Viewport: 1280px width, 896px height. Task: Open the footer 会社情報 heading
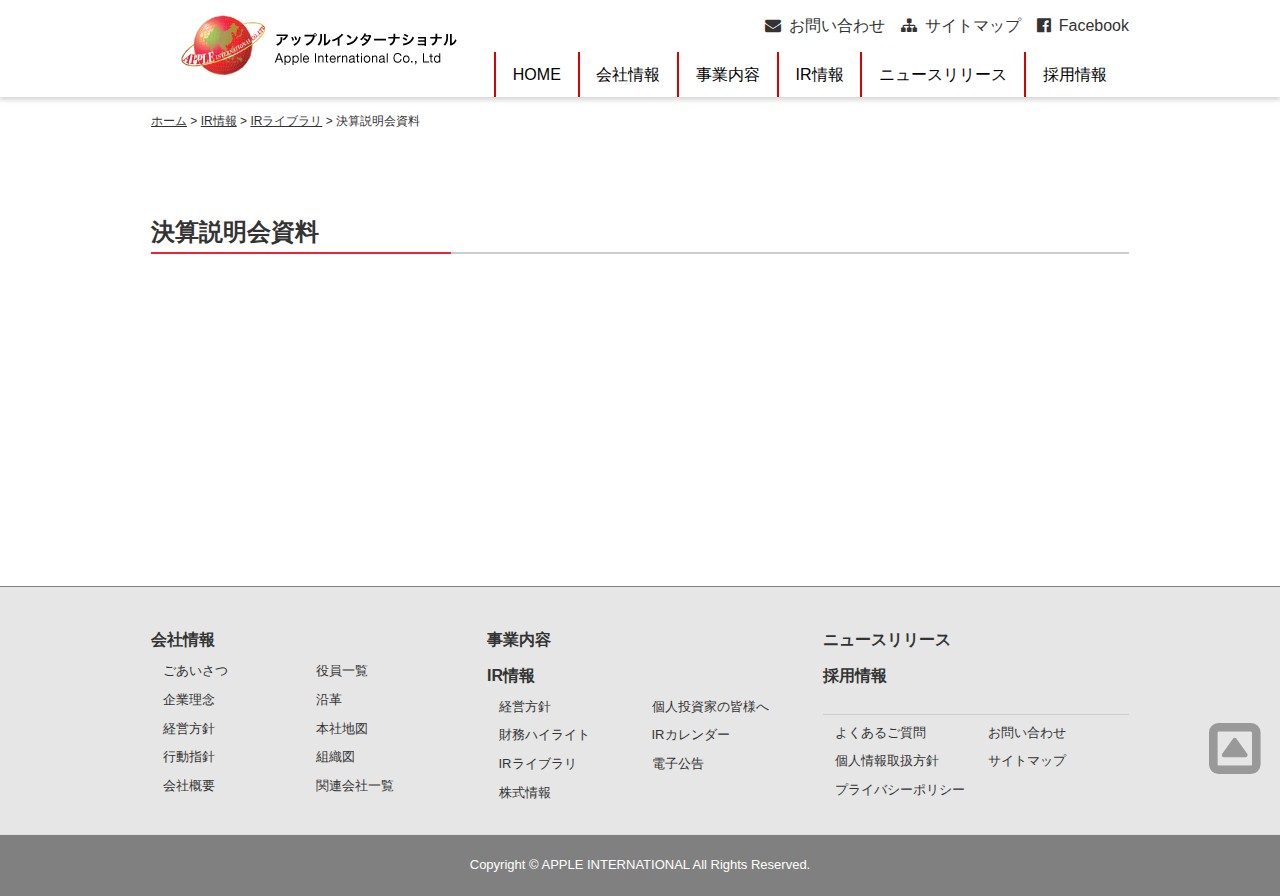pyautogui.click(x=183, y=640)
